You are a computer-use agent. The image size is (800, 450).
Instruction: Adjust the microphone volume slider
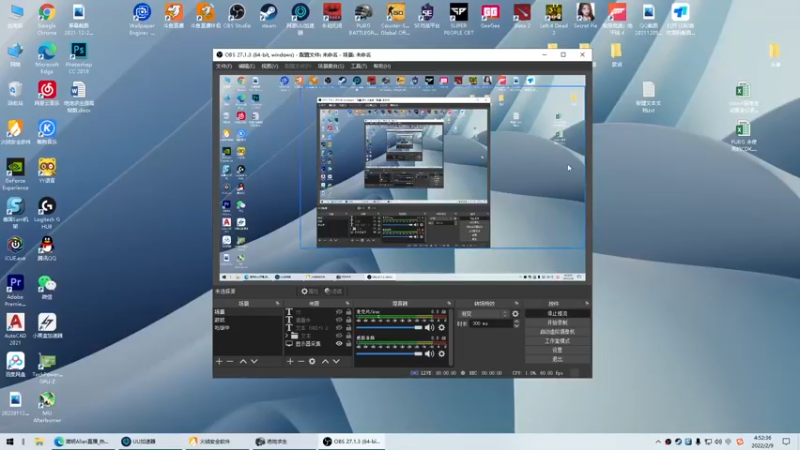coord(389,328)
